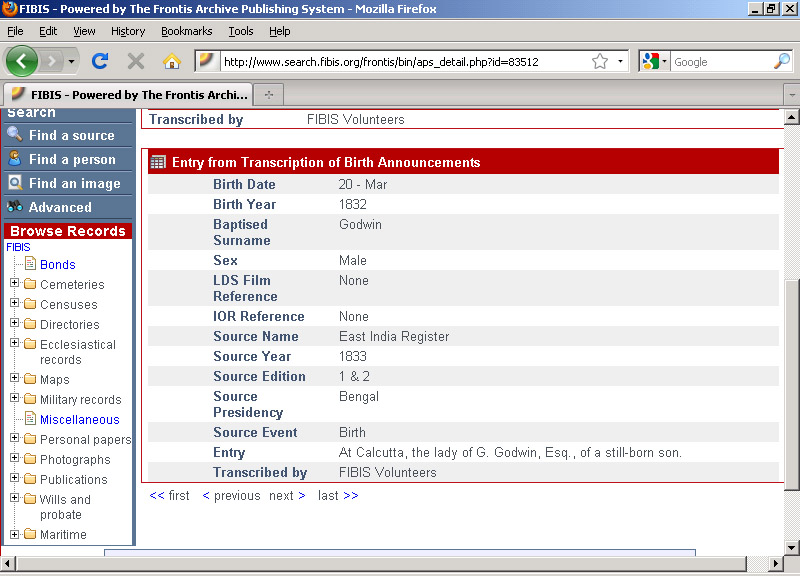
Task: Expand the Cemeteries tree node
Action: (15, 283)
